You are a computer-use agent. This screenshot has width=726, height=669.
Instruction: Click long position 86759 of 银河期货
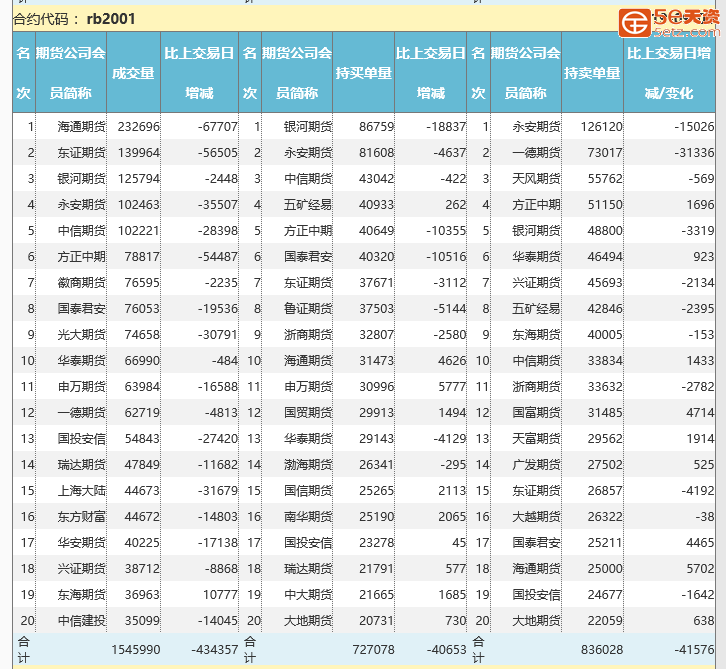point(376,126)
